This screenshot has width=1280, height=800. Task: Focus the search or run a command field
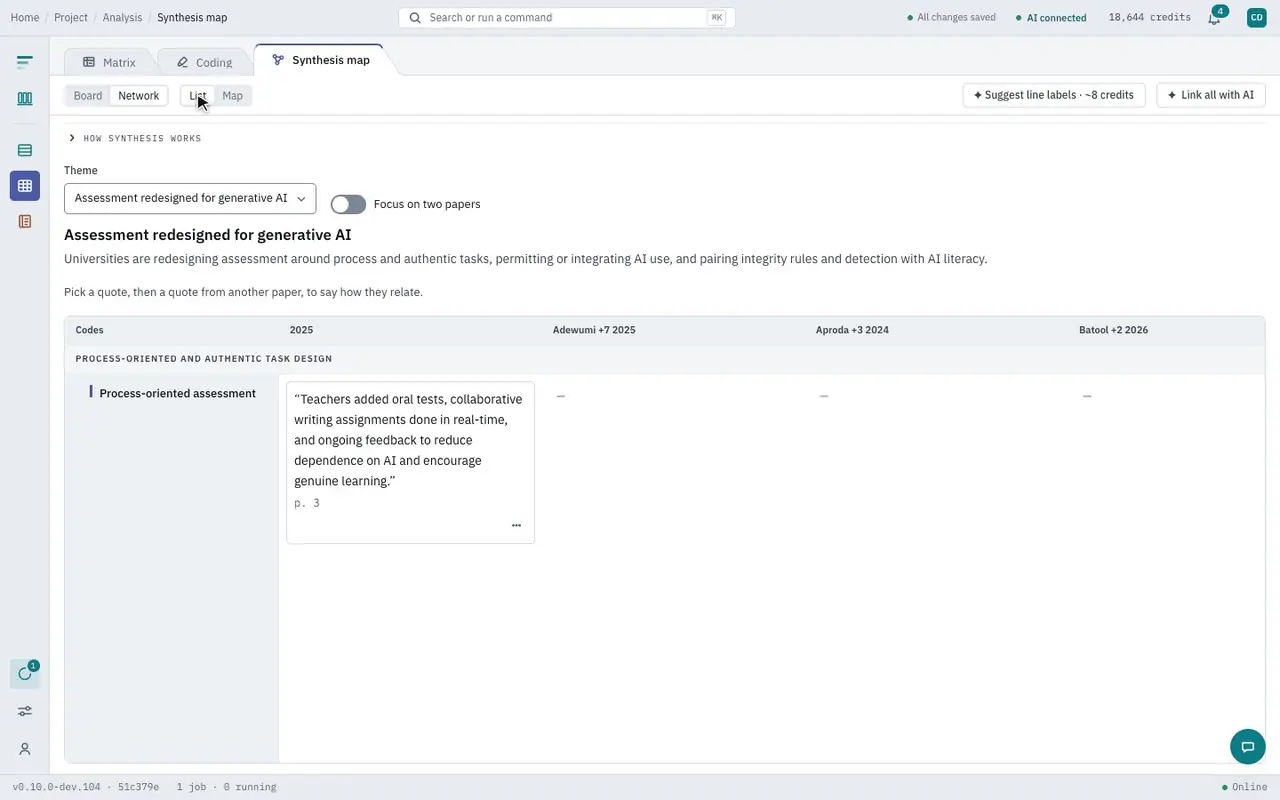[x=567, y=18]
